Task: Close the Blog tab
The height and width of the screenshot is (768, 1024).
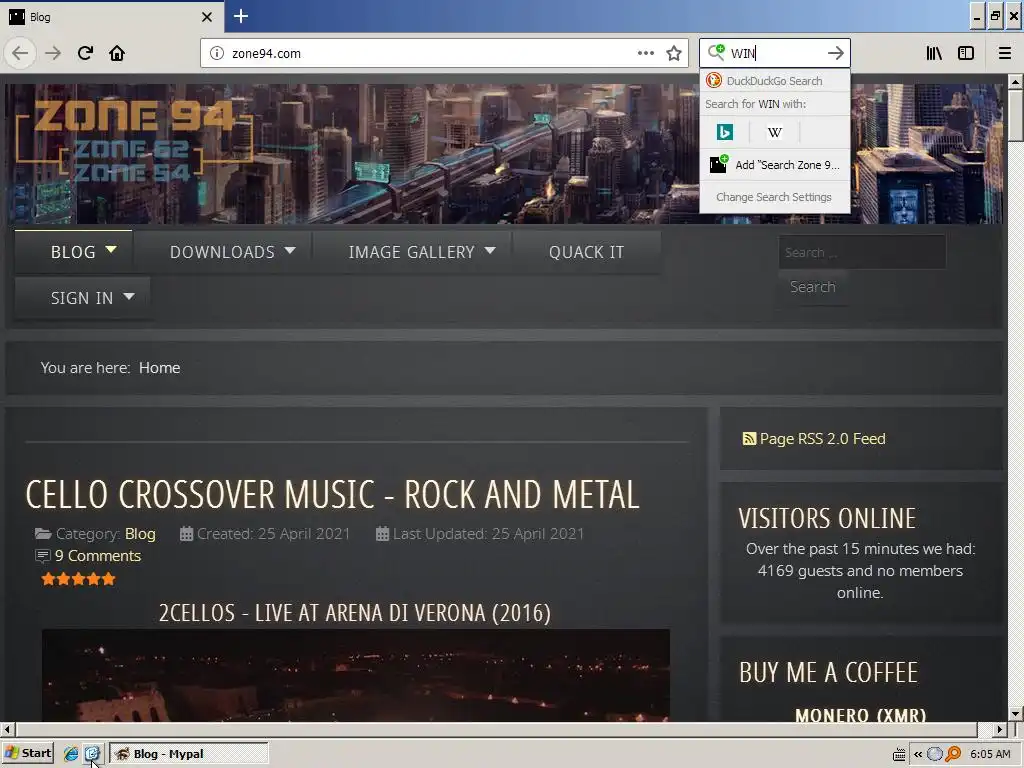Action: (x=206, y=17)
